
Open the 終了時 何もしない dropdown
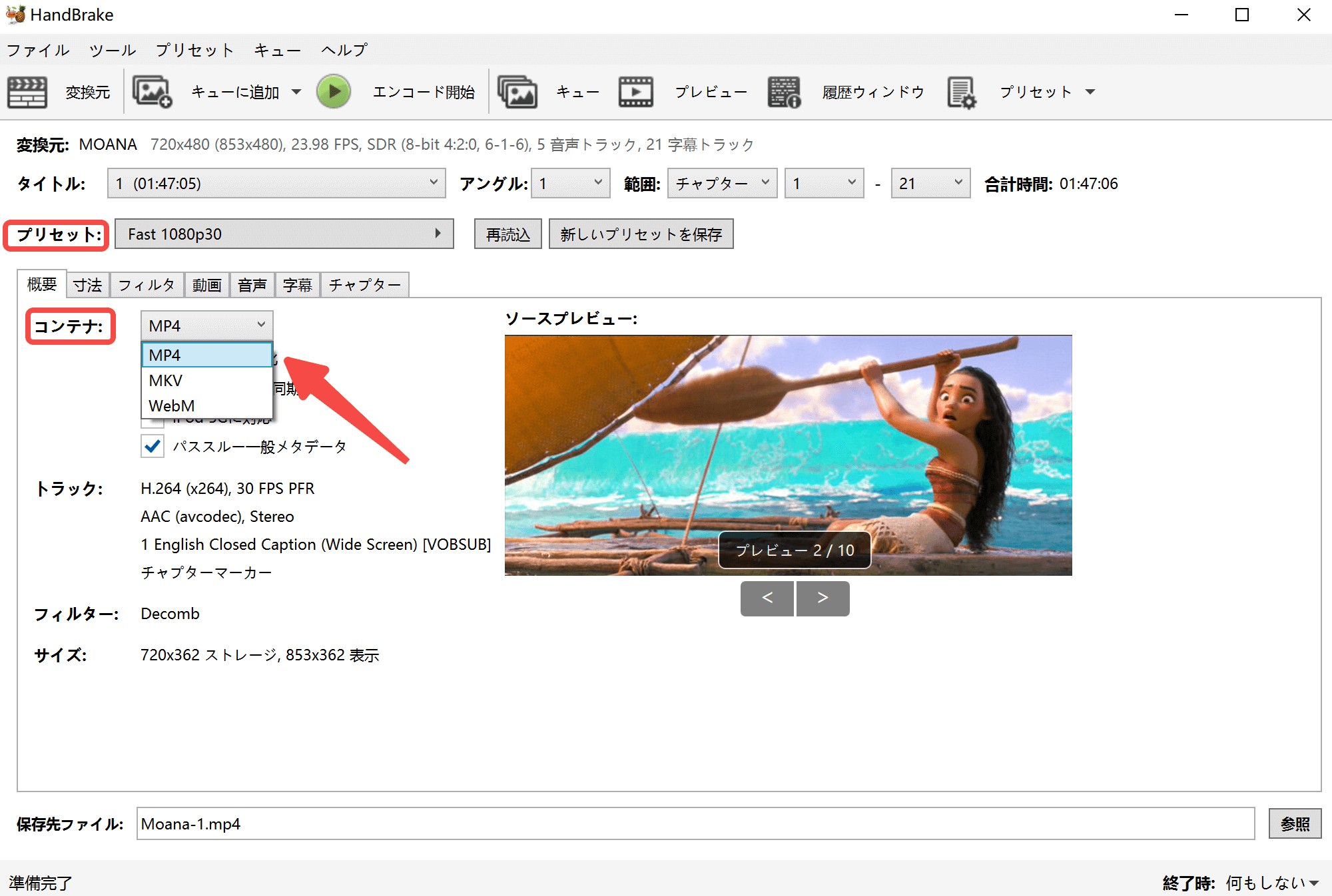1272,883
